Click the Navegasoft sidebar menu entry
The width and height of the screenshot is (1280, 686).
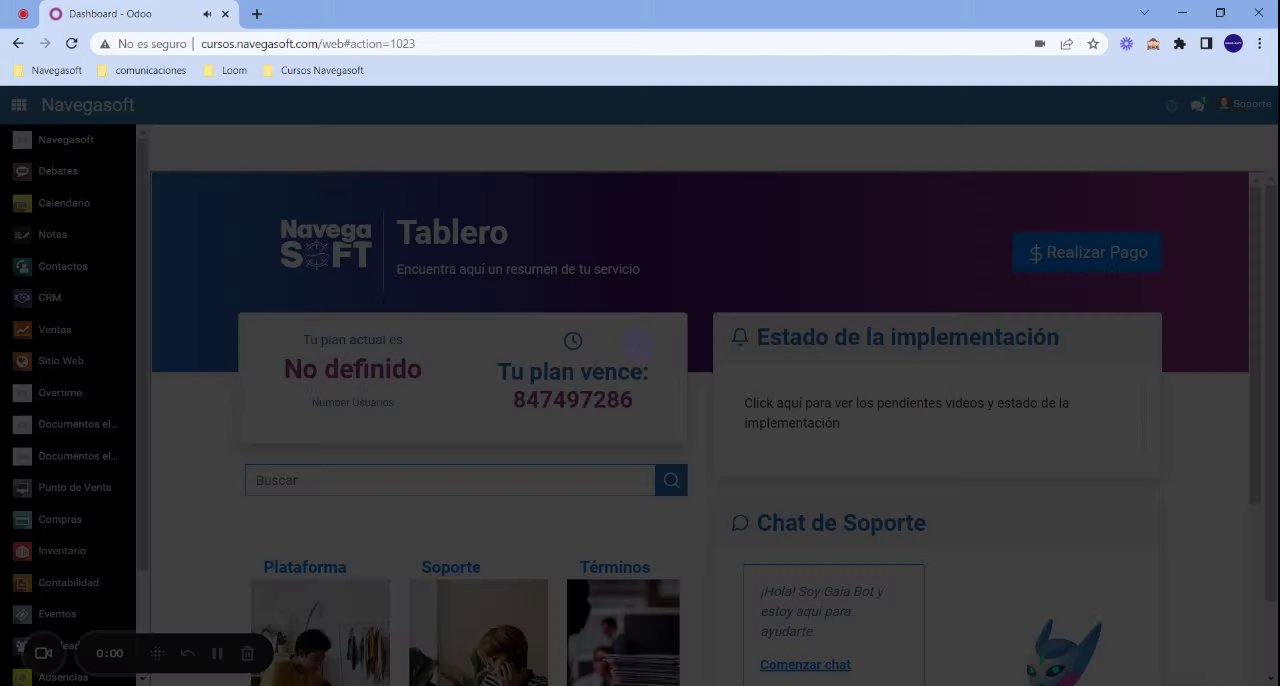pos(68,140)
